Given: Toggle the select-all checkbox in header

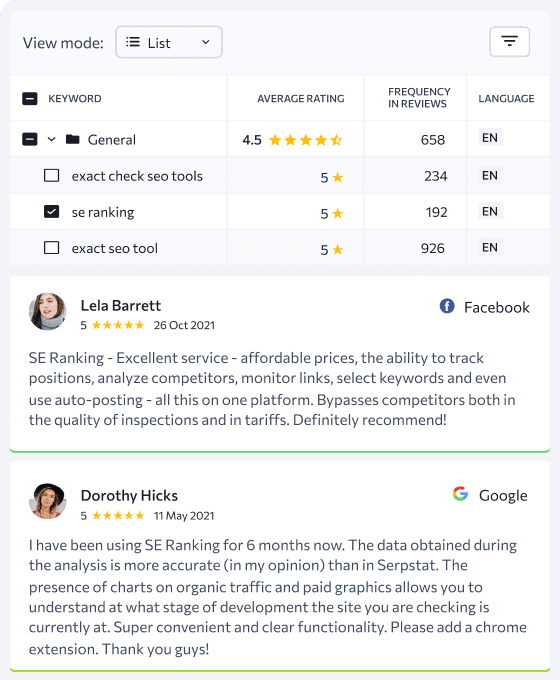Looking at the screenshot, I should click(x=29, y=98).
